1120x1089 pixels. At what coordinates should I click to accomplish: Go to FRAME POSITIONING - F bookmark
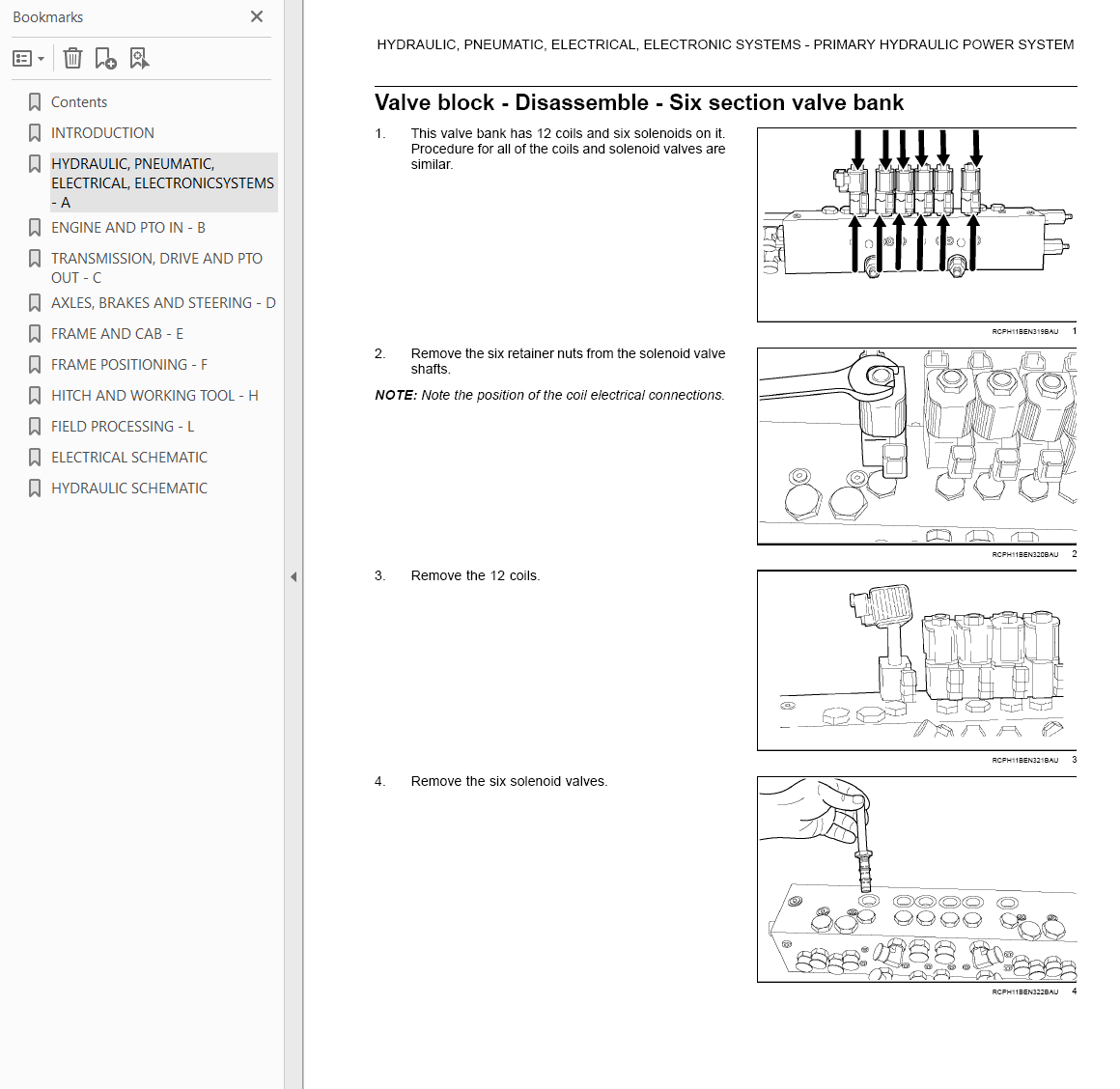point(129,365)
